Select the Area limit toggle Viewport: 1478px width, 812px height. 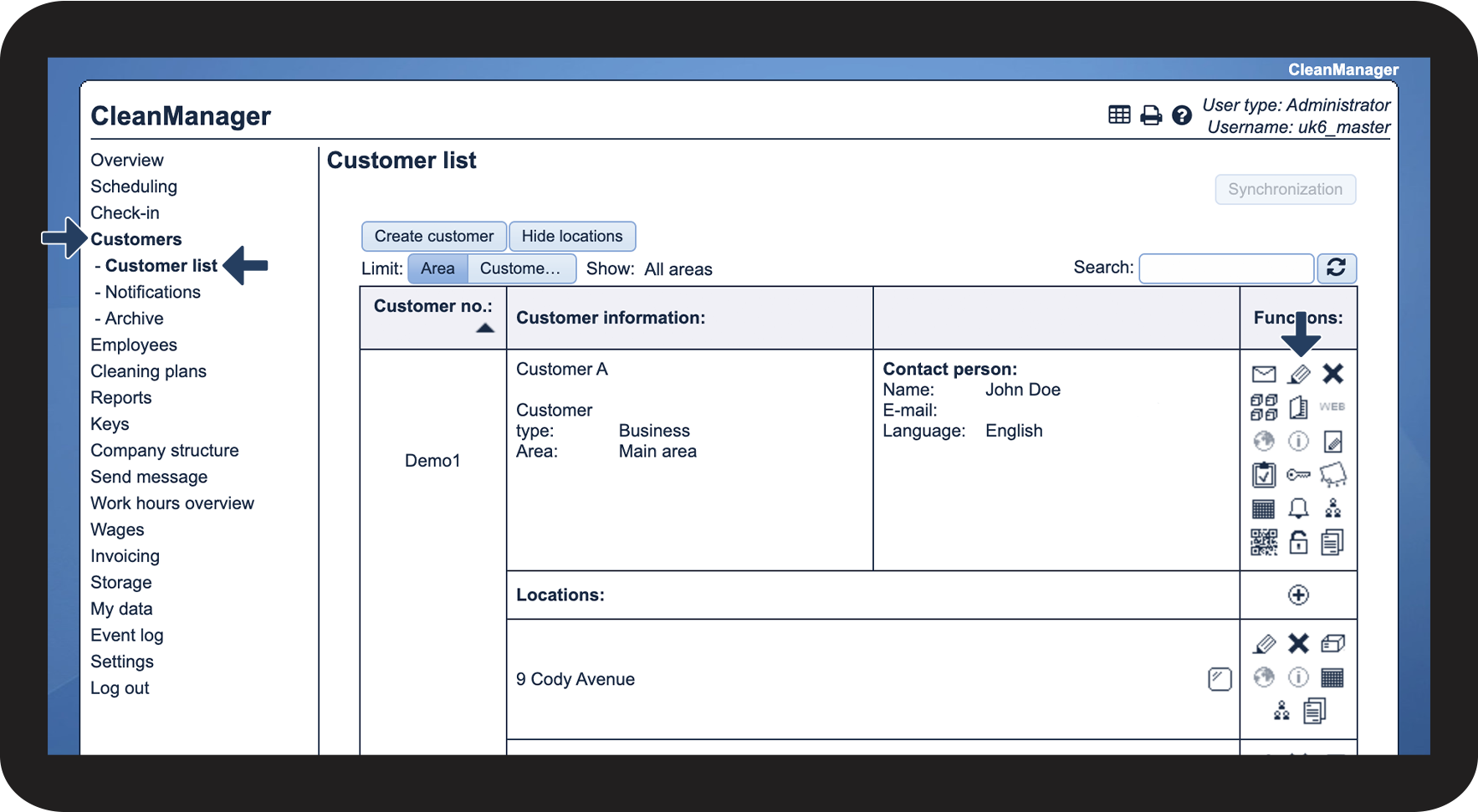437,268
